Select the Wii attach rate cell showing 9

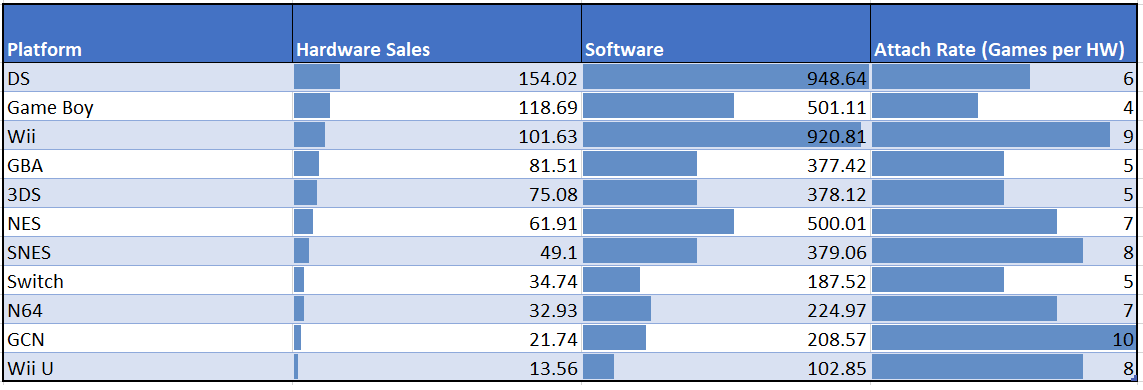[x=1004, y=136]
